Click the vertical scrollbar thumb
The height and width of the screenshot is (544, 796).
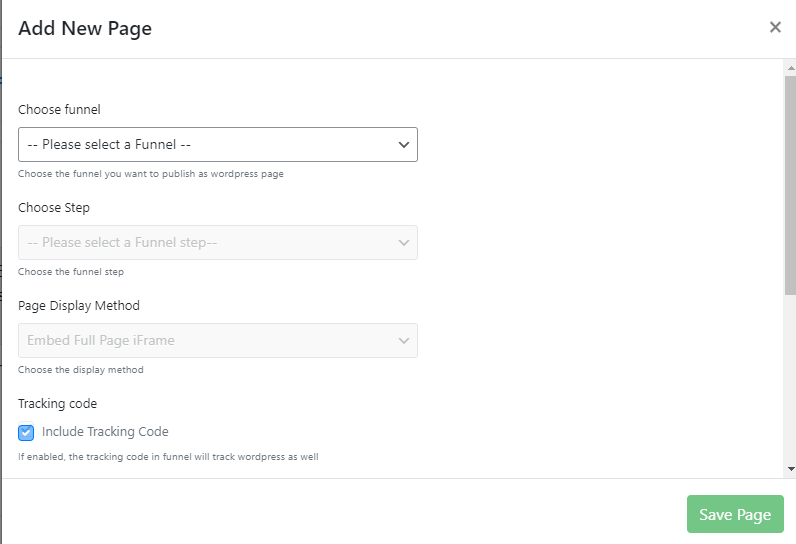790,185
